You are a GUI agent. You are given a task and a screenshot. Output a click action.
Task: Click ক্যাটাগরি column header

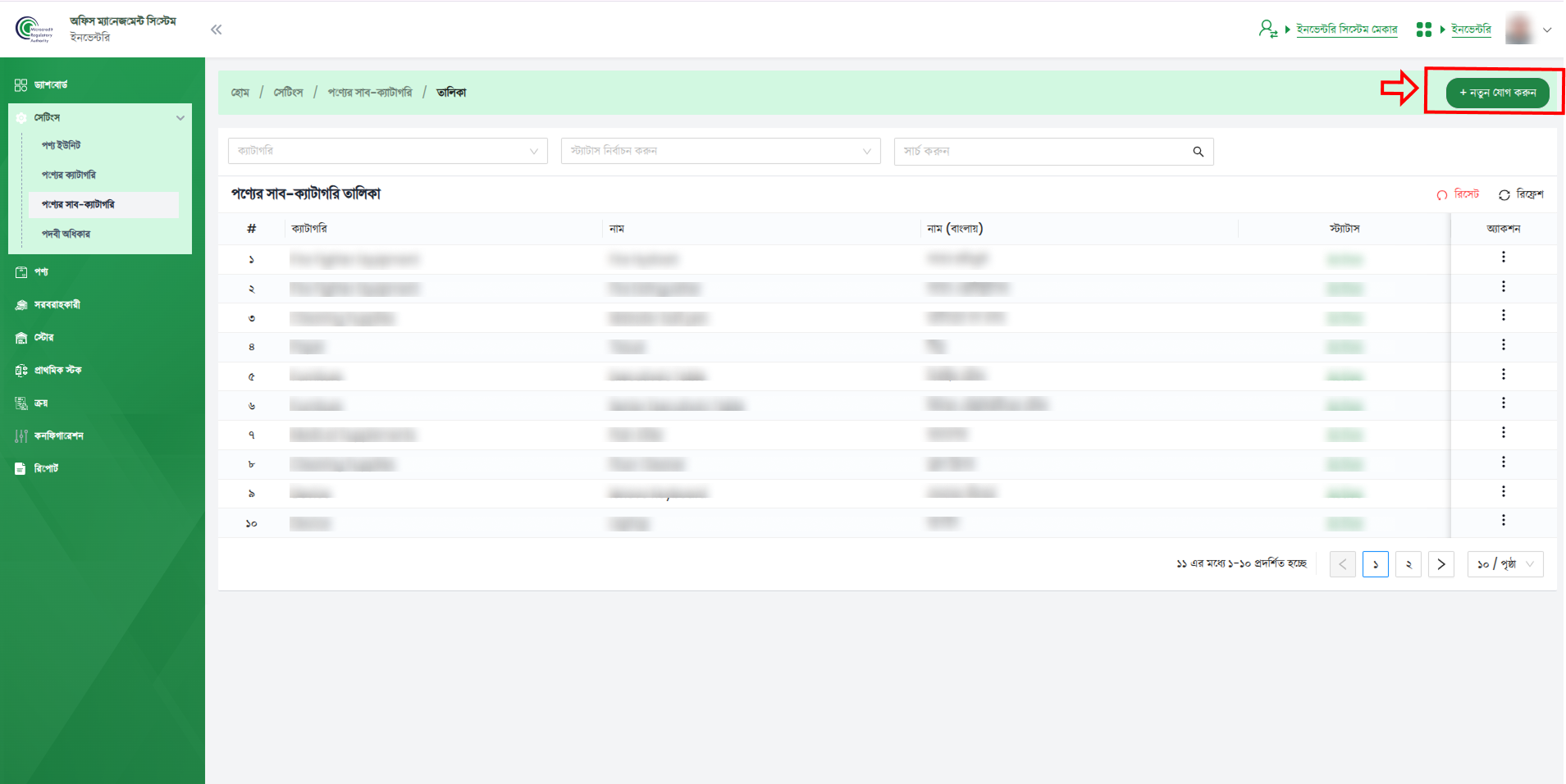click(309, 229)
